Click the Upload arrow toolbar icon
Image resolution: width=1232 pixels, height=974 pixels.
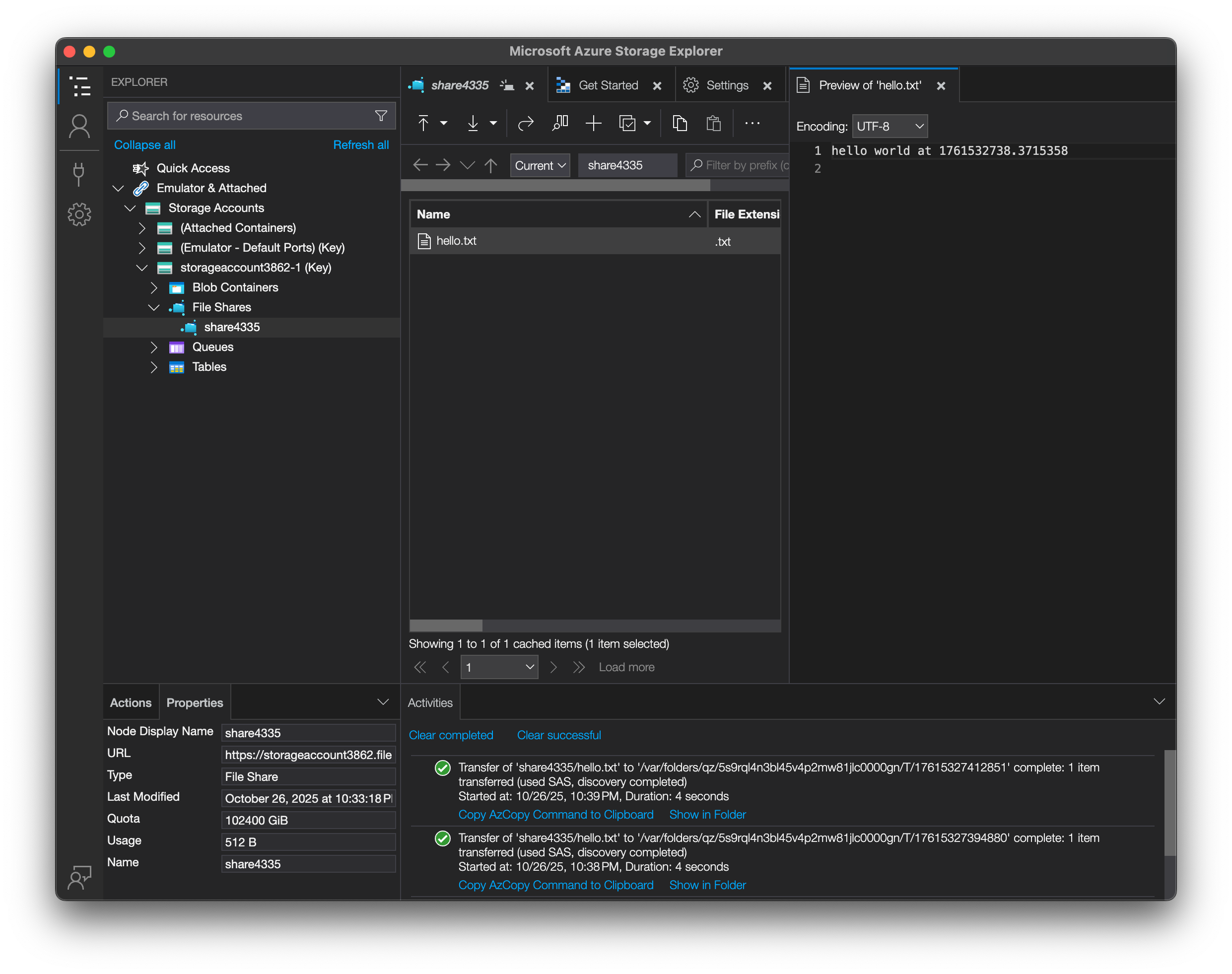(x=423, y=123)
